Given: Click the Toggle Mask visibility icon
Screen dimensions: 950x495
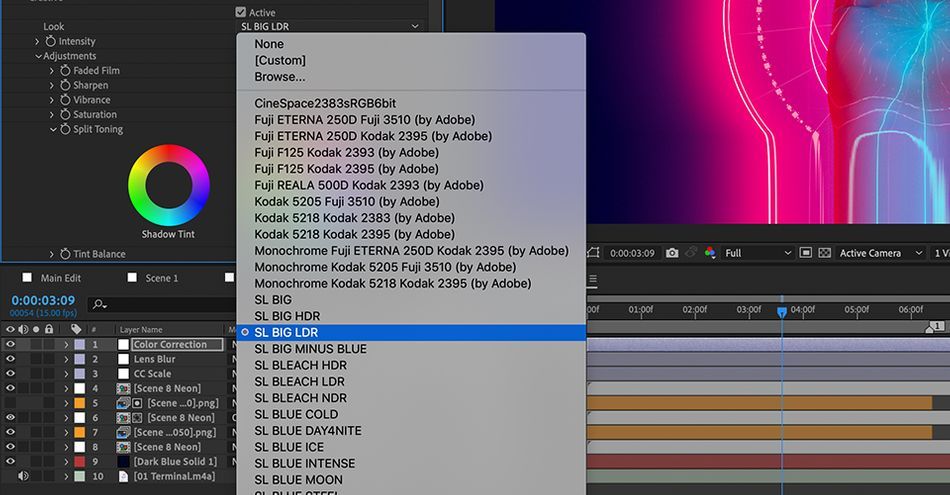Looking at the screenshot, I should pos(593,253).
